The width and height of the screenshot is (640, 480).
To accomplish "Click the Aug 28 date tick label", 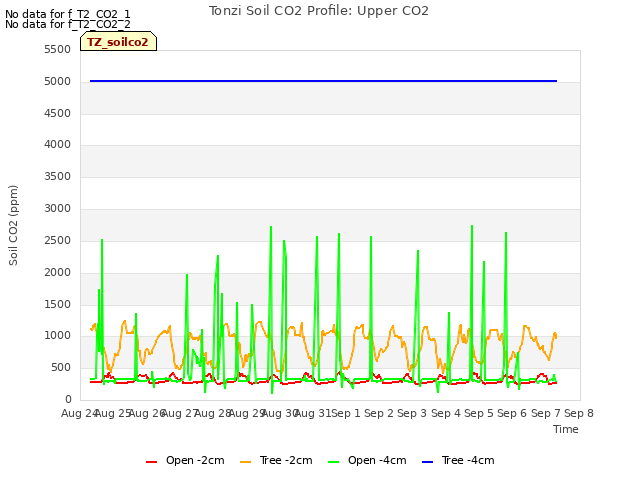I will pos(213,413).
